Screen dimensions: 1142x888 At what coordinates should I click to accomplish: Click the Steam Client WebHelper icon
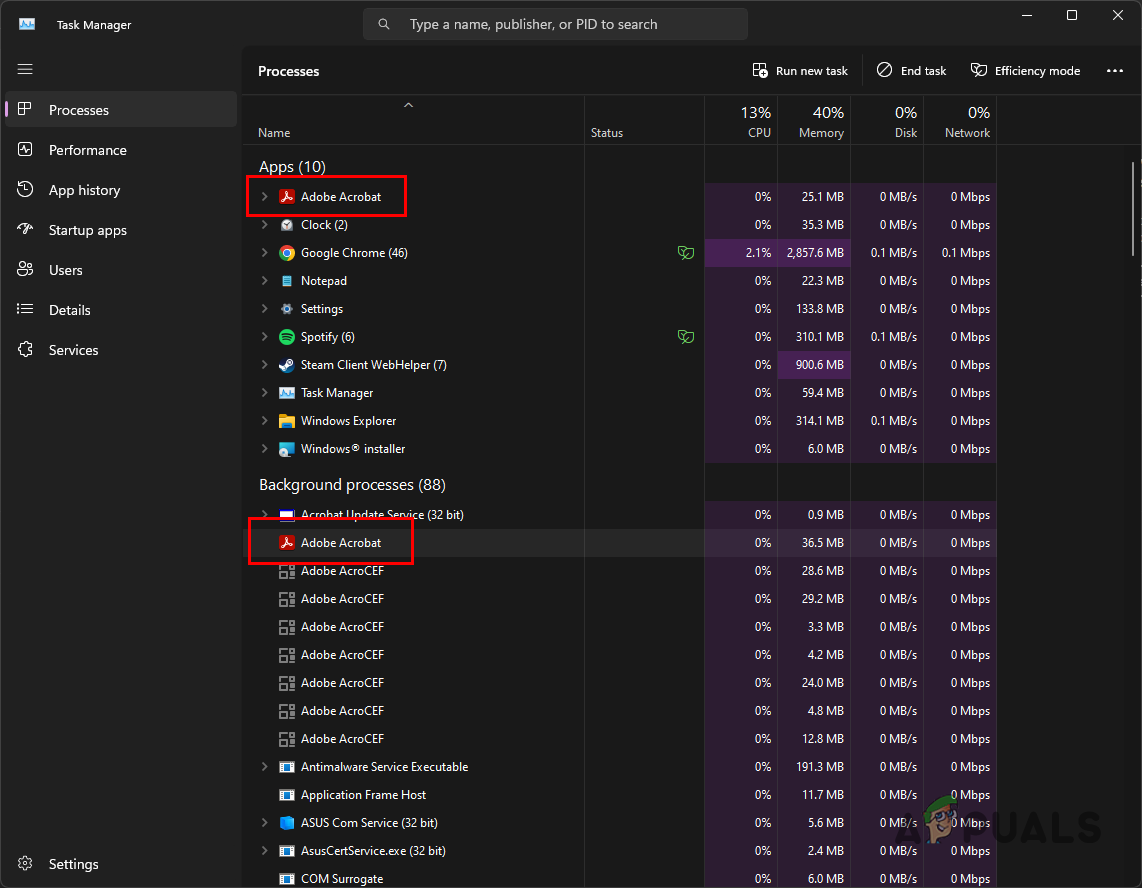[287, 365]
